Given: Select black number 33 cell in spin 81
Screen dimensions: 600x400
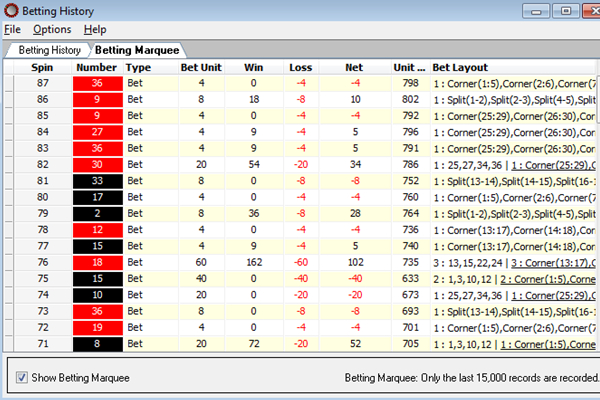Looking at the screenshot, I should 97,181.
